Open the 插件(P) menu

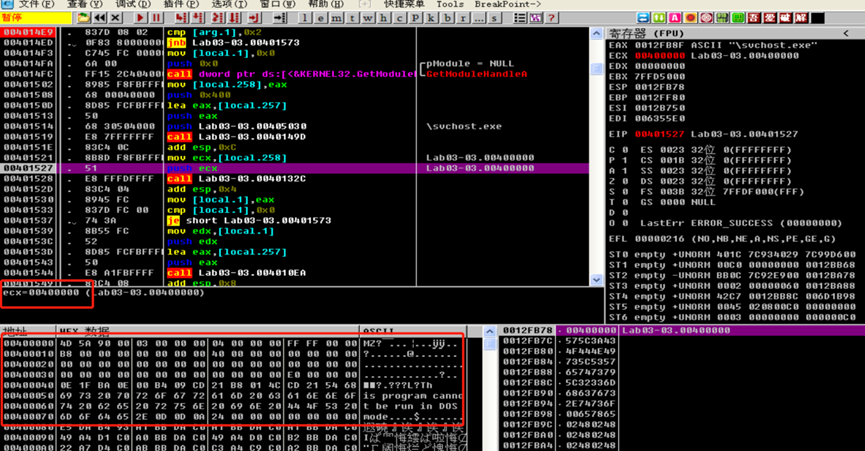pos(181,4)
